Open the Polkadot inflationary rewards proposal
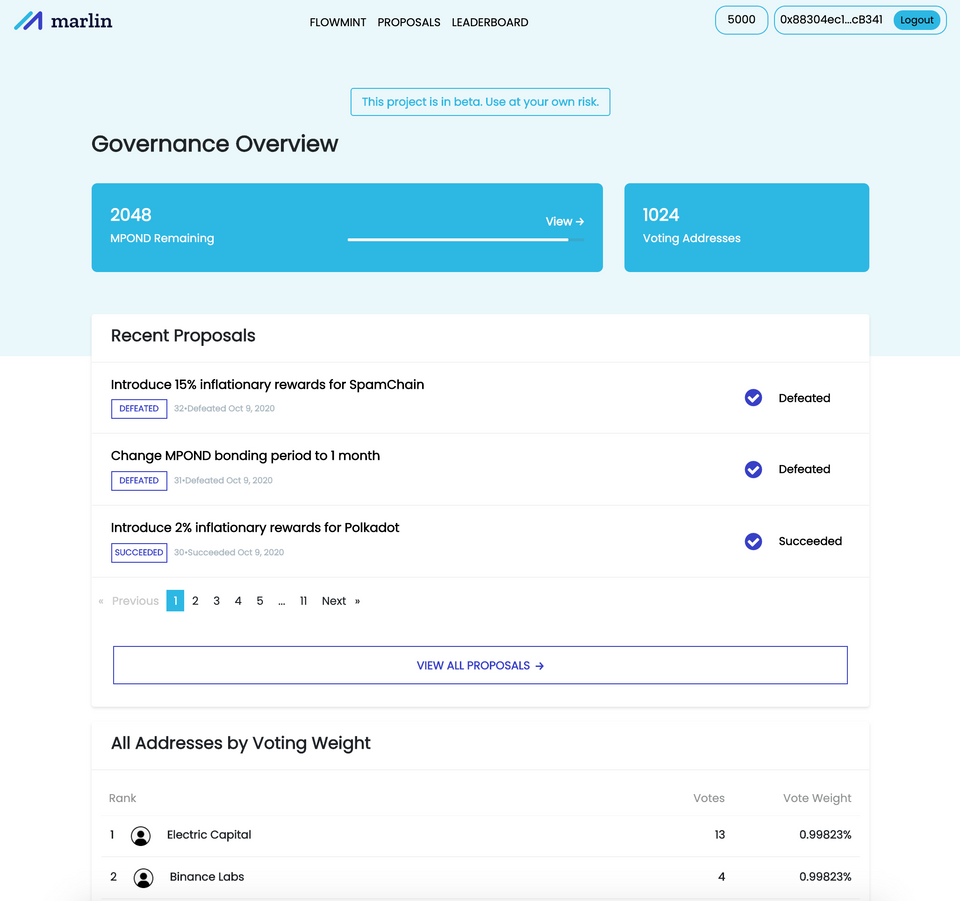The height and width of the screenshot is (901, 960). click(x=255, y=528)
